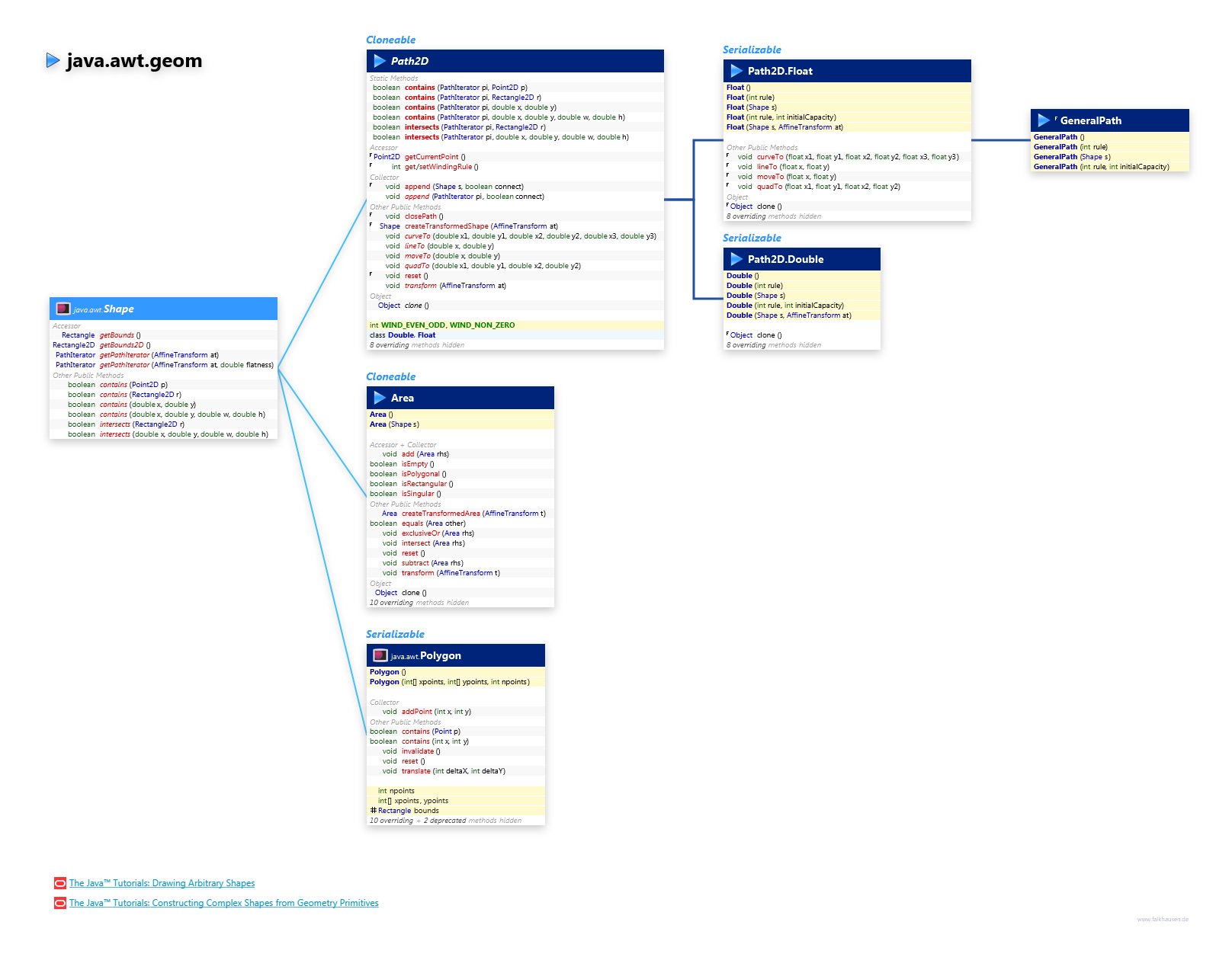Click the Cloneable label above Path2D
Viewport: 1232px width, 954px height.
pos(390,40)
